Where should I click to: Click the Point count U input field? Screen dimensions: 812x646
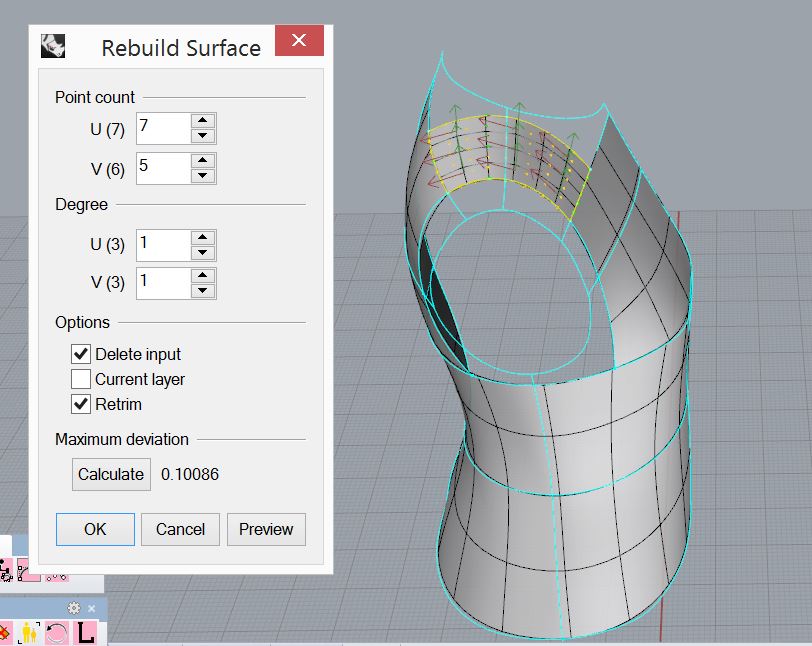[x=161, y=128]
